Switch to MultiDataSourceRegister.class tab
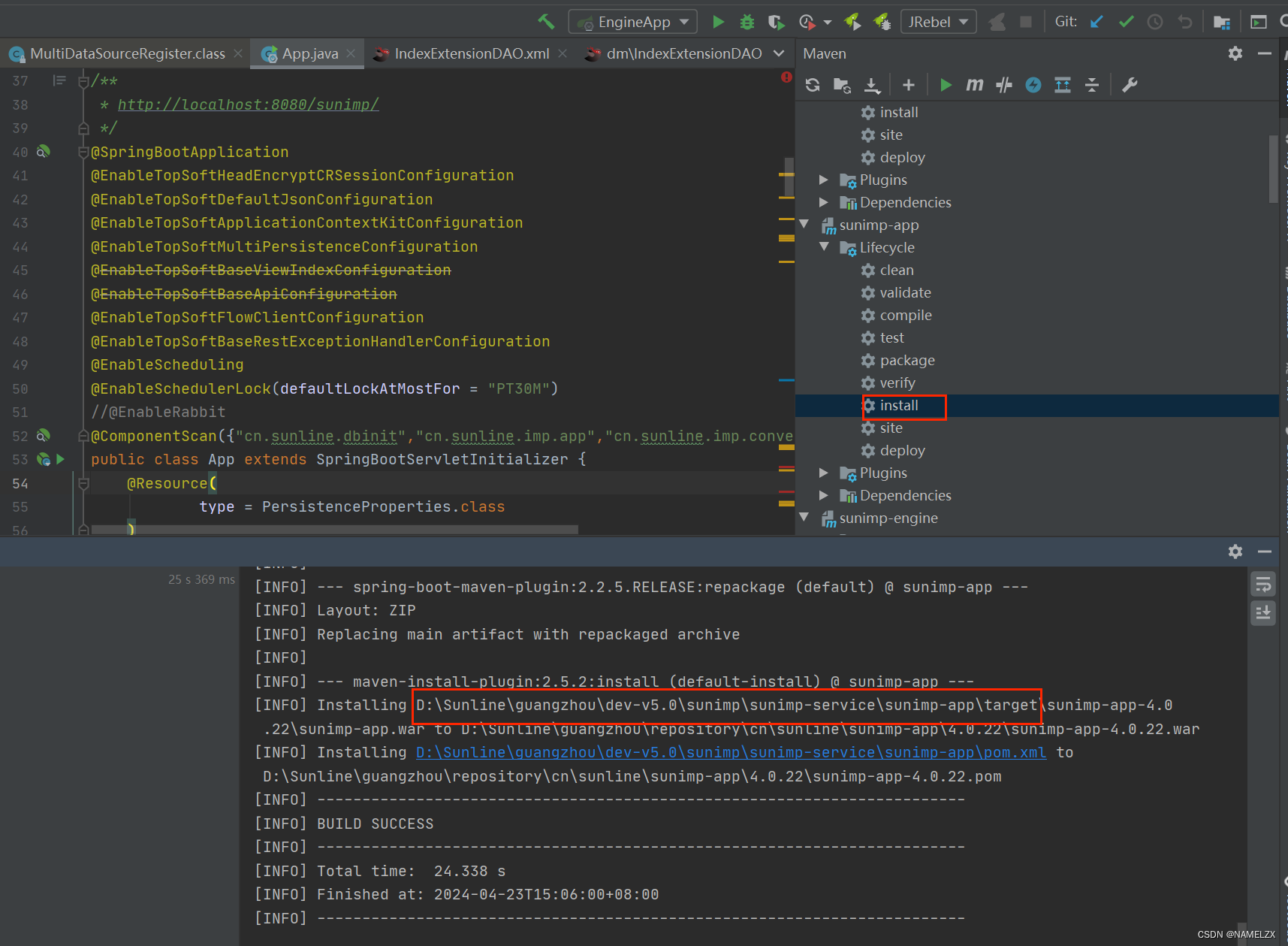This screenshot has height=946, width=1288. click(x=127, y=54)
